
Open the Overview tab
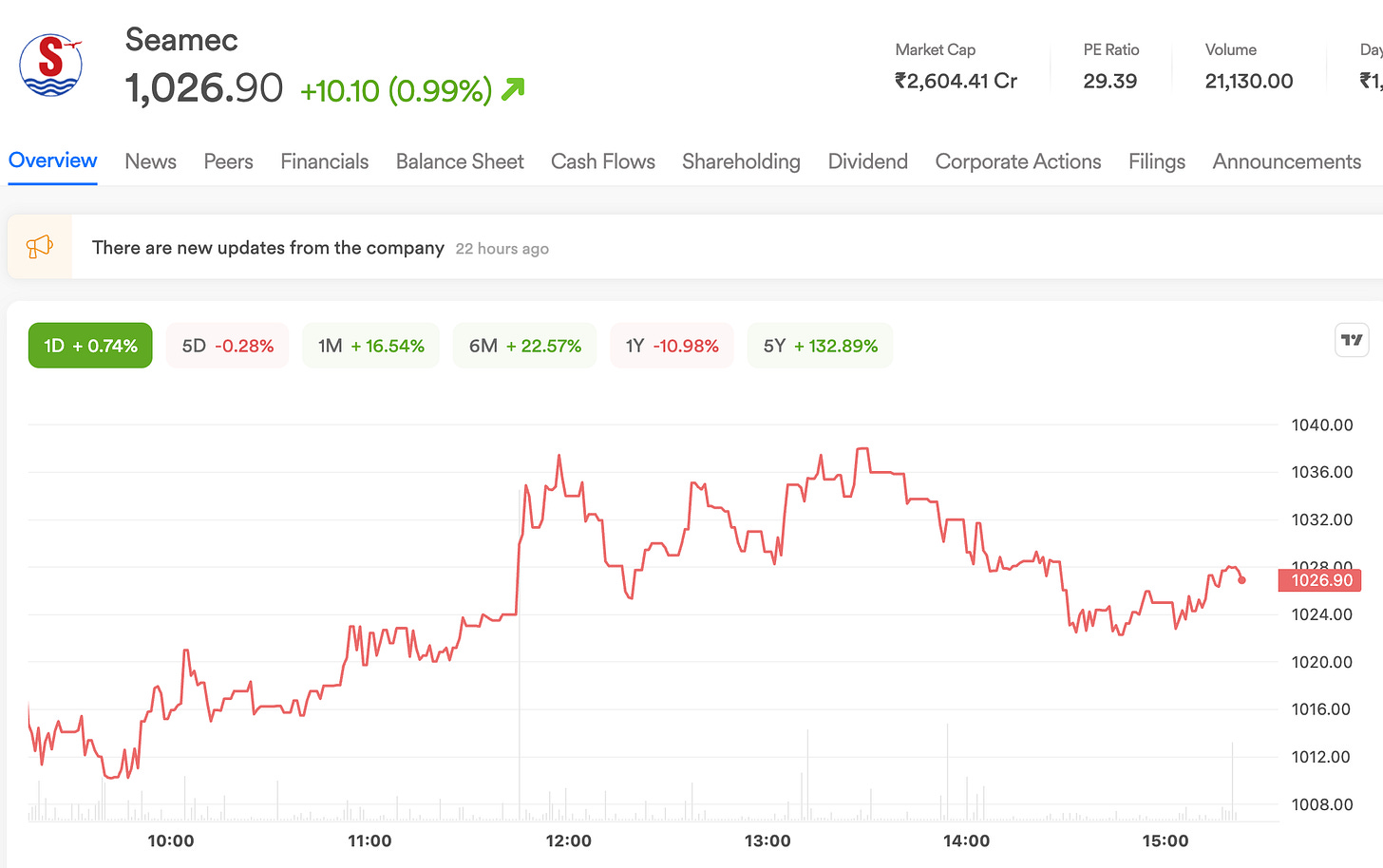coord(53,160)
